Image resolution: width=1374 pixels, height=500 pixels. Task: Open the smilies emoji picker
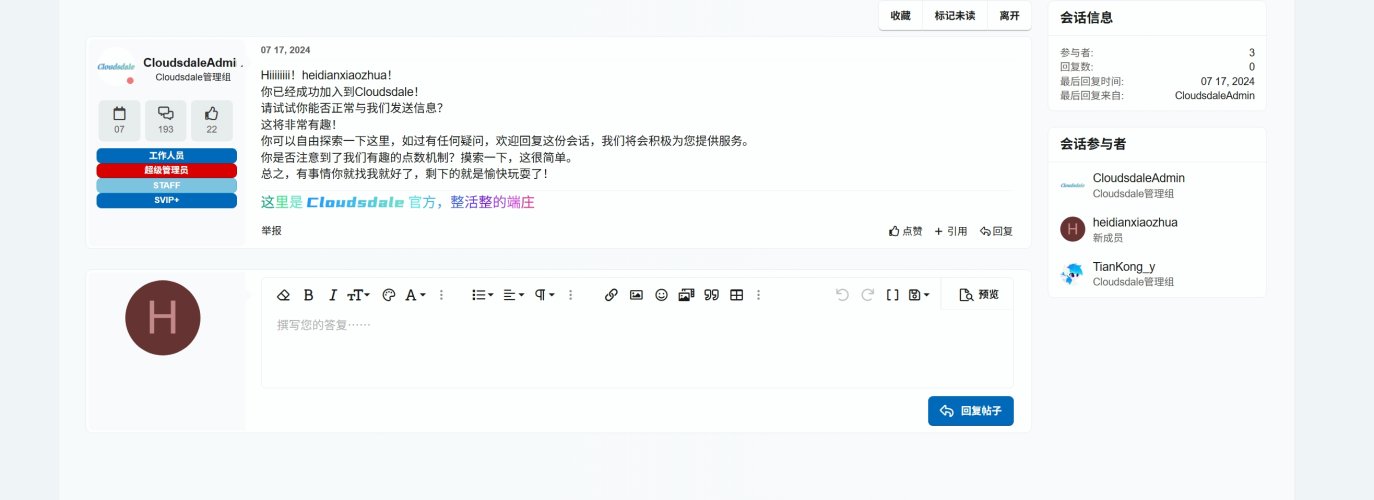coord(661,295)
